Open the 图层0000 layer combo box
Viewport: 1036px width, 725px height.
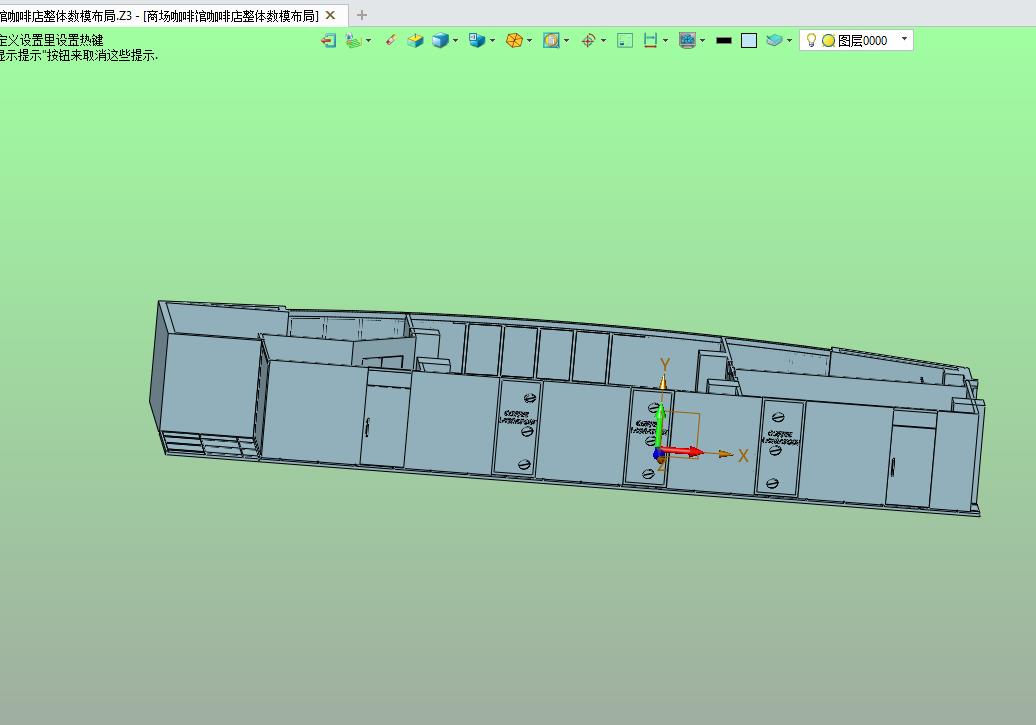pos(856,40)
